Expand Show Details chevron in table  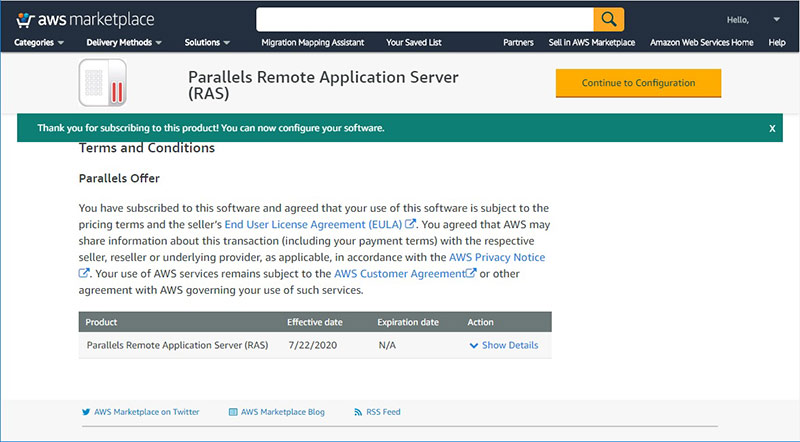tap(473, 346)
